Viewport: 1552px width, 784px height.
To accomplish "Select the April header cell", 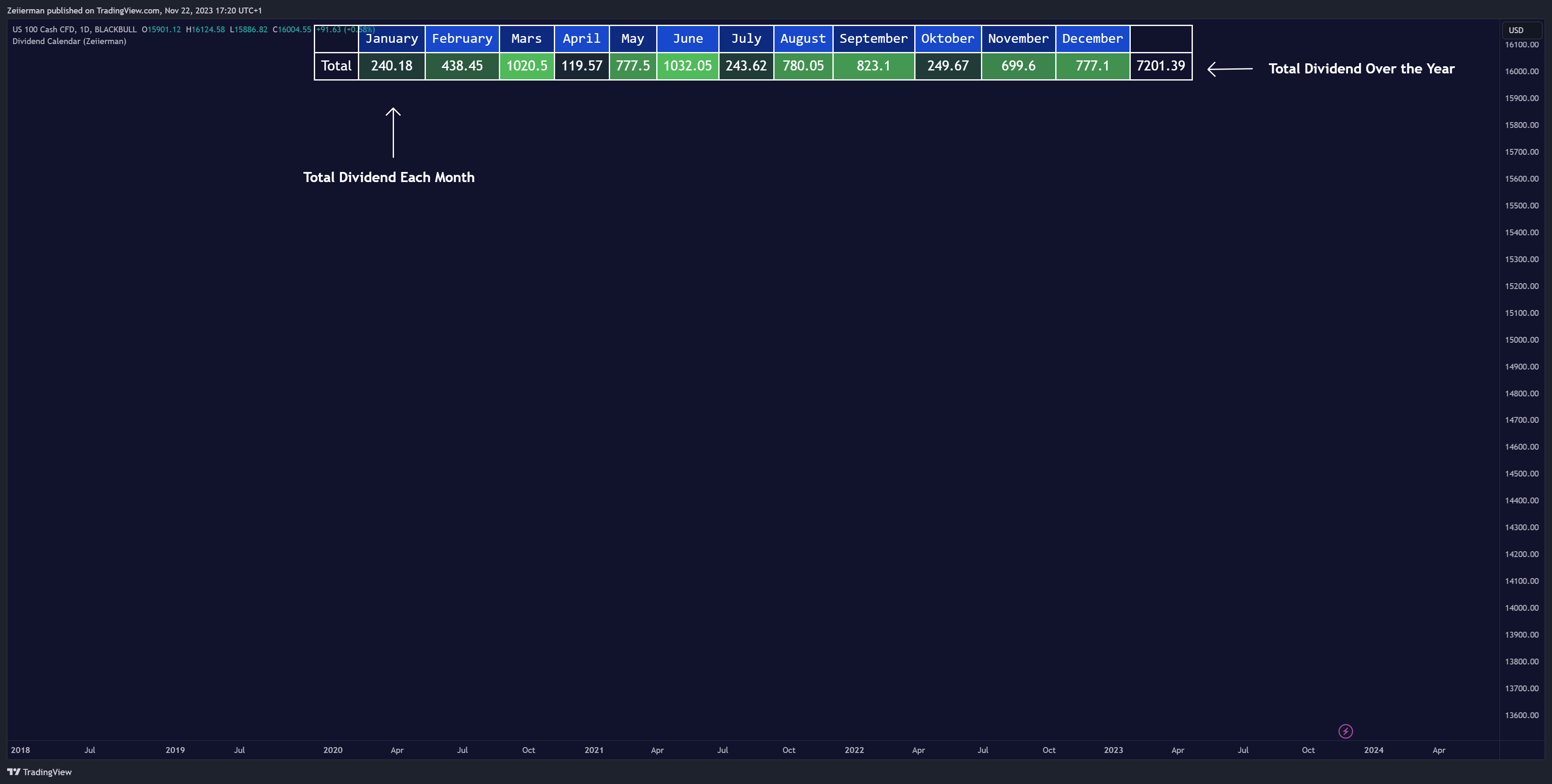I will coord(582,39).
